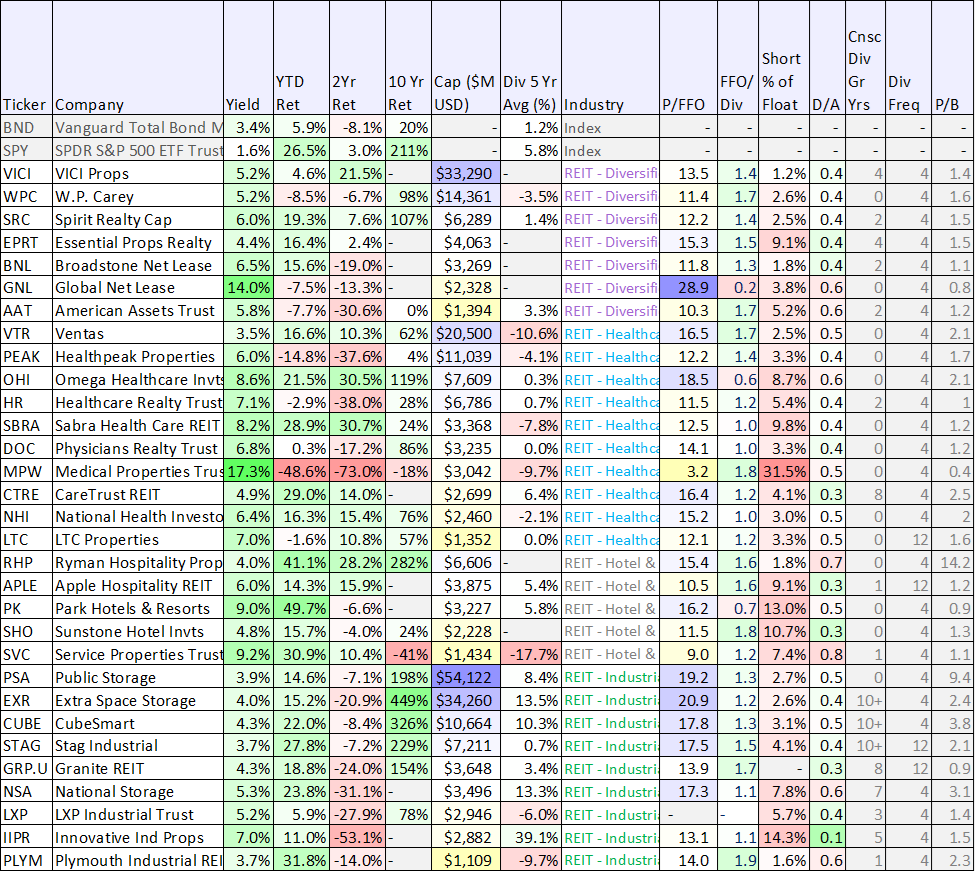The width and height of the screenshot is (975, 872).
Task: Select the Stag Industrial company cell
Action: pyautogui.click(x=138, y=746)
